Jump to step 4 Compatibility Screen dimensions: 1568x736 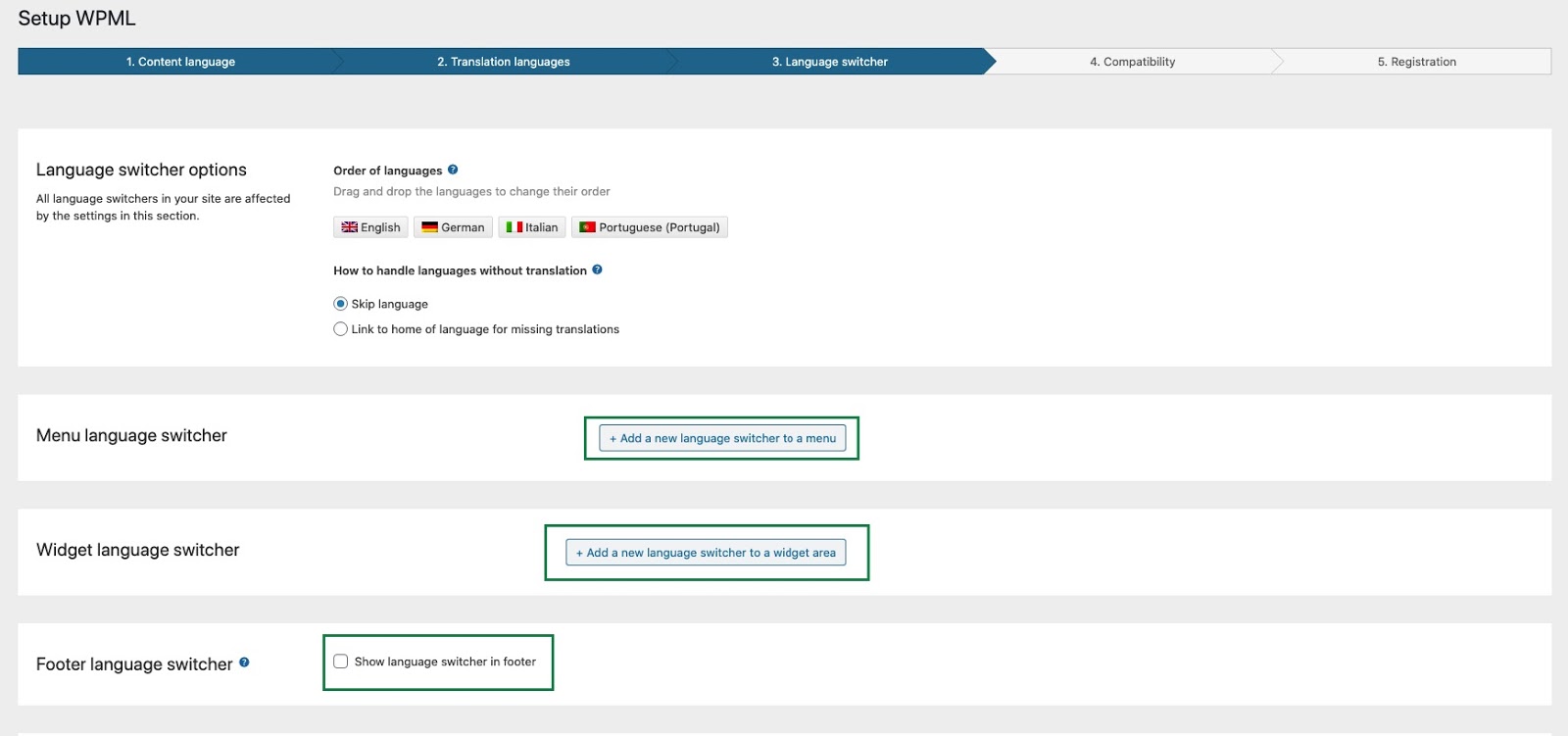(1132, 62)
